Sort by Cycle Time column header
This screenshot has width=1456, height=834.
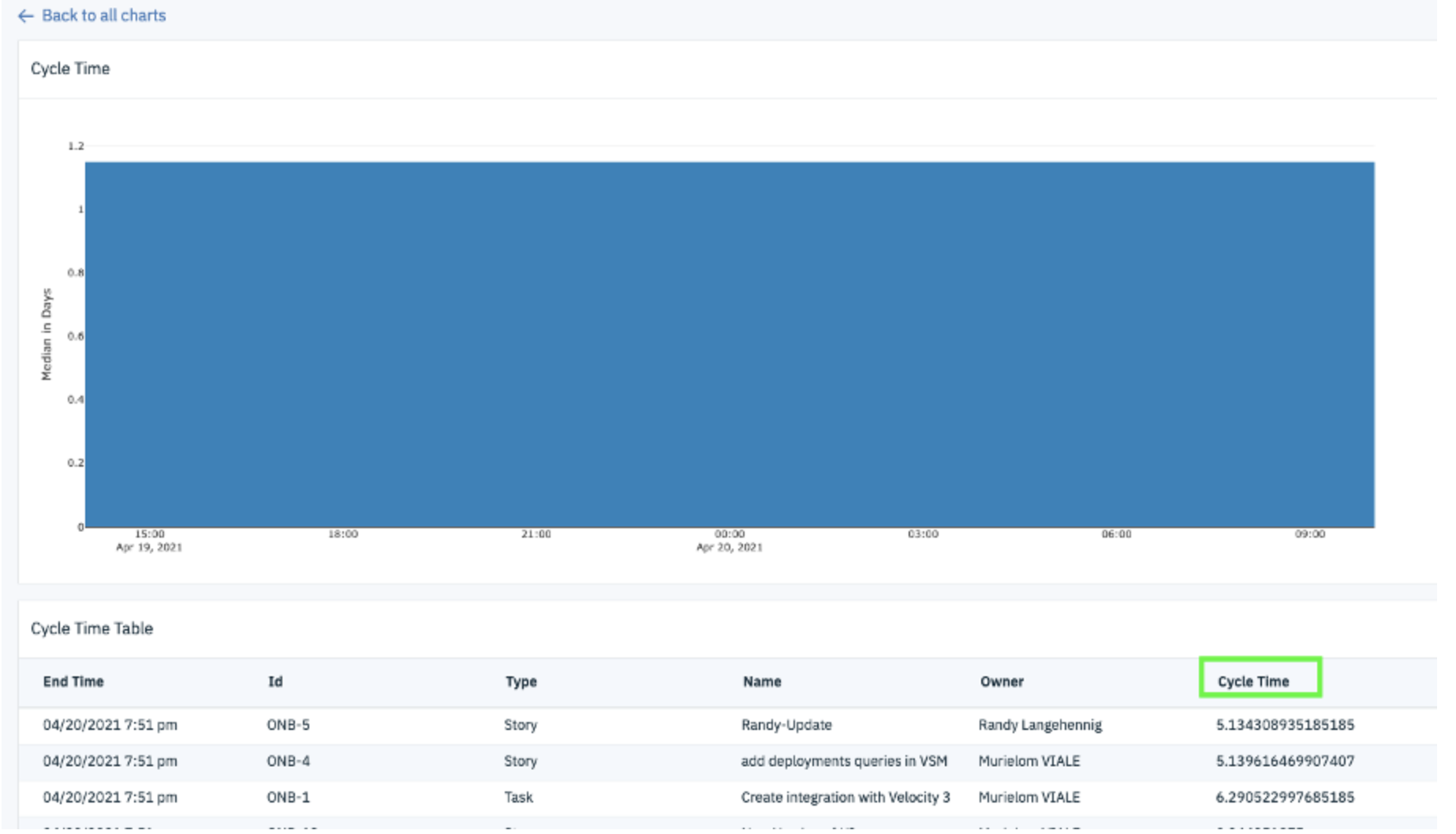[1253, 682]
